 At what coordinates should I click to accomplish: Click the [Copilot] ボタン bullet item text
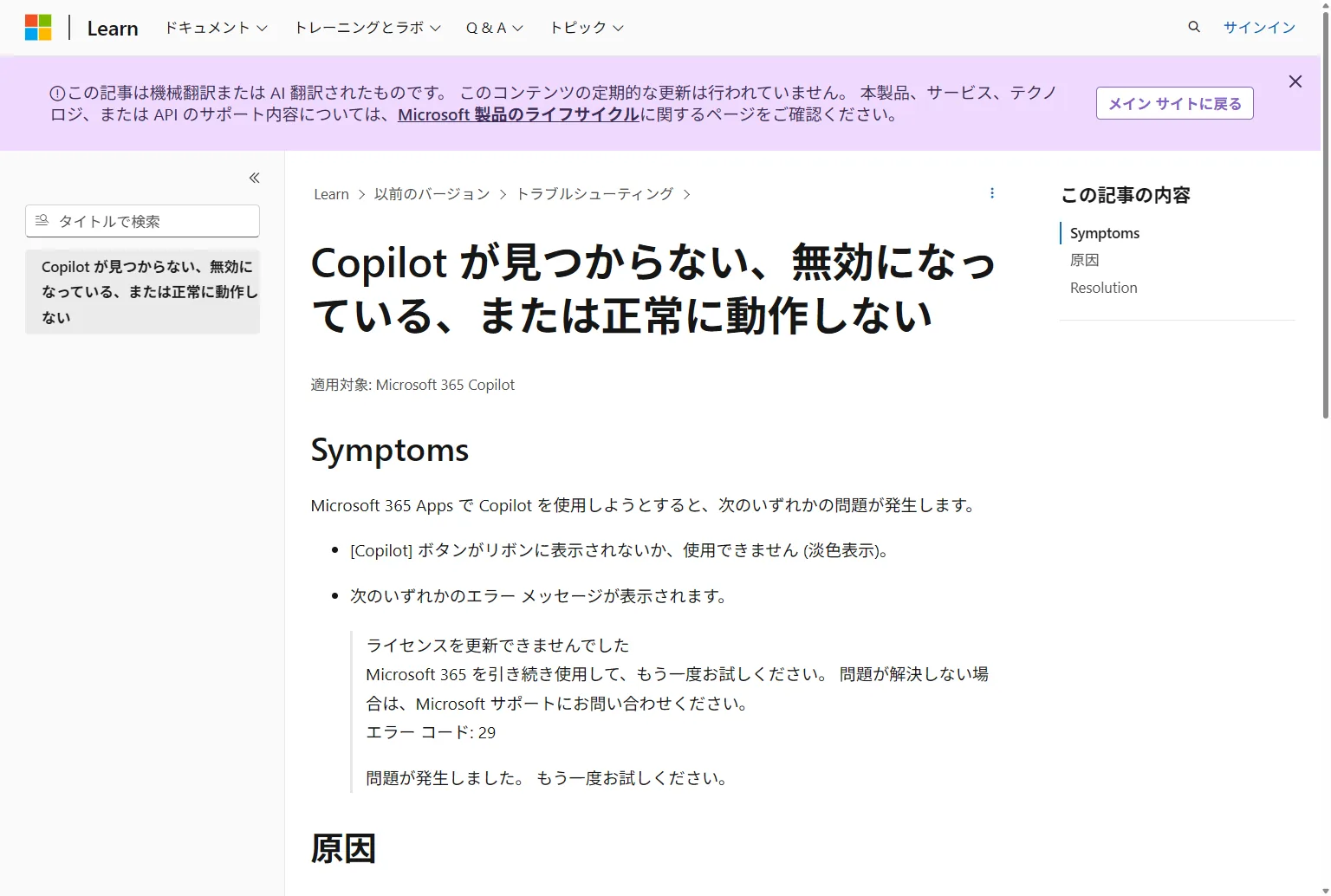point(620,550)
